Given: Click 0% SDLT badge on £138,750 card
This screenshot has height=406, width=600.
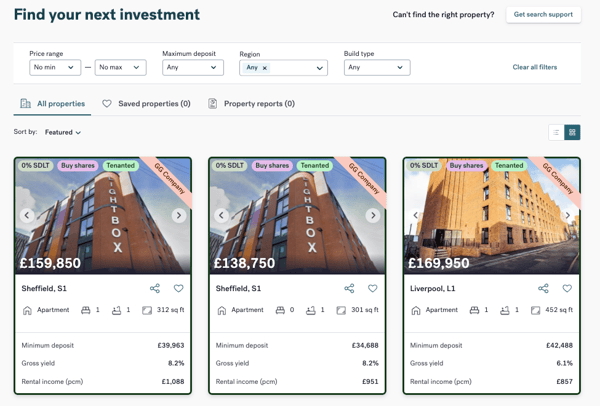Looking at the screenshot, I should click(x=230, y=166).
